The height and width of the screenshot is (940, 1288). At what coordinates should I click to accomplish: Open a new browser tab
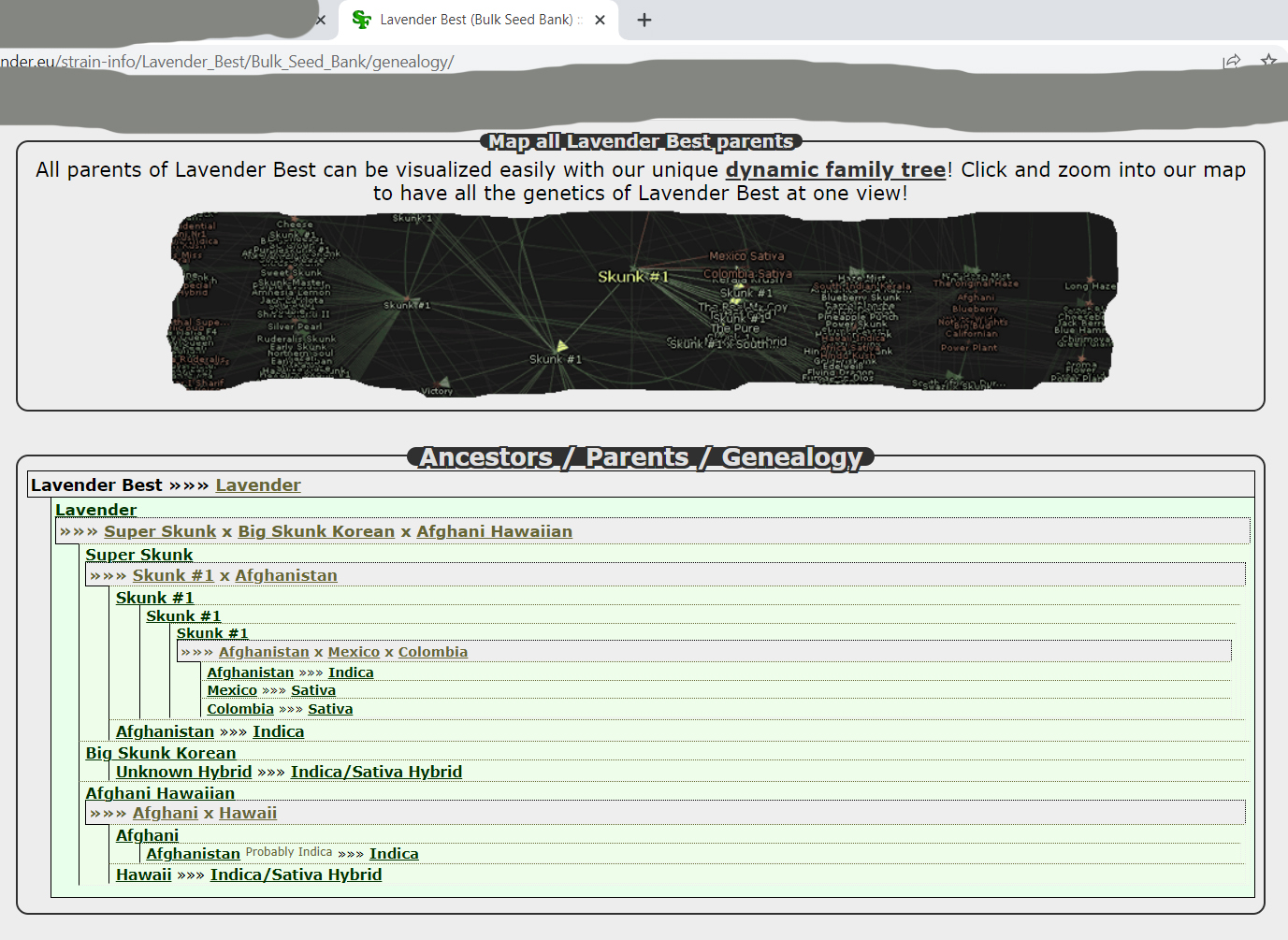tap(644, 20)
